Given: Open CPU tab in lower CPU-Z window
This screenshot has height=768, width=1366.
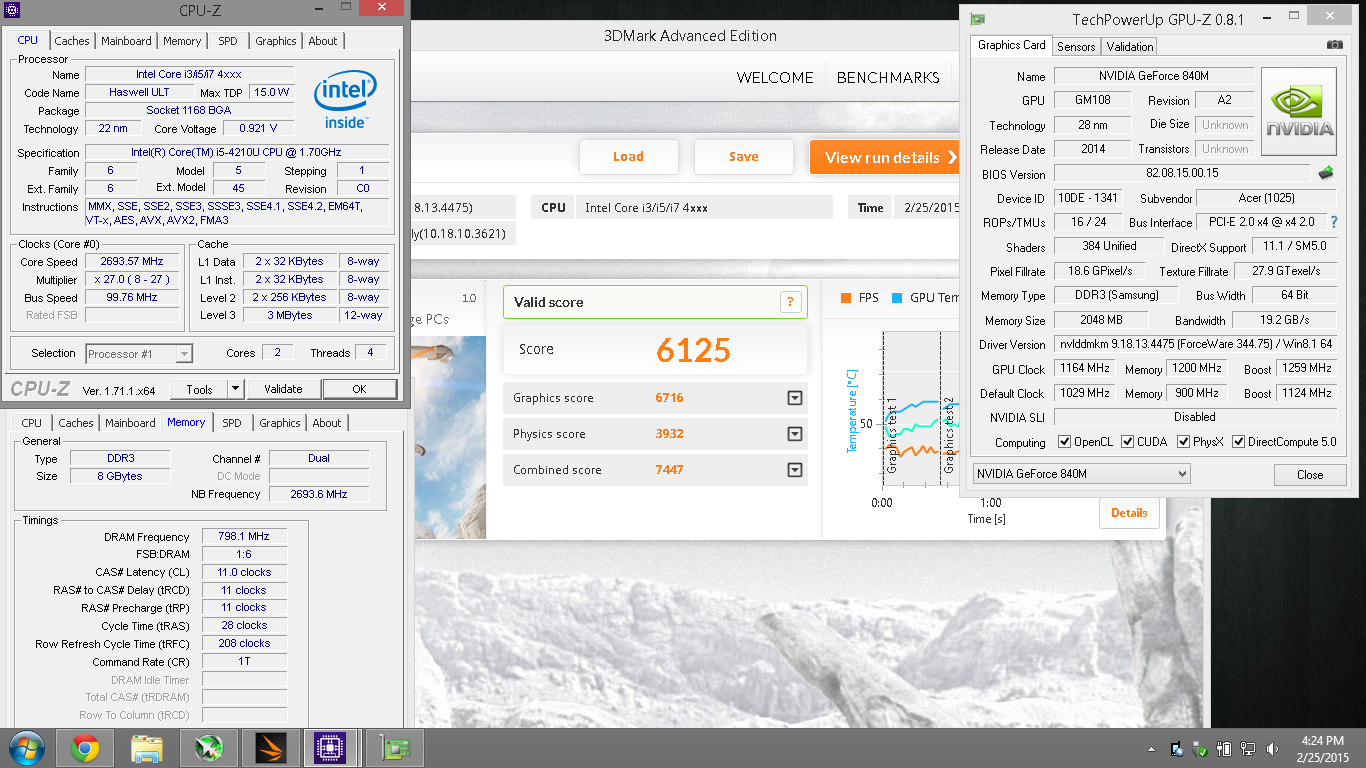Looking at the screenshot, I should click(32, 423).
